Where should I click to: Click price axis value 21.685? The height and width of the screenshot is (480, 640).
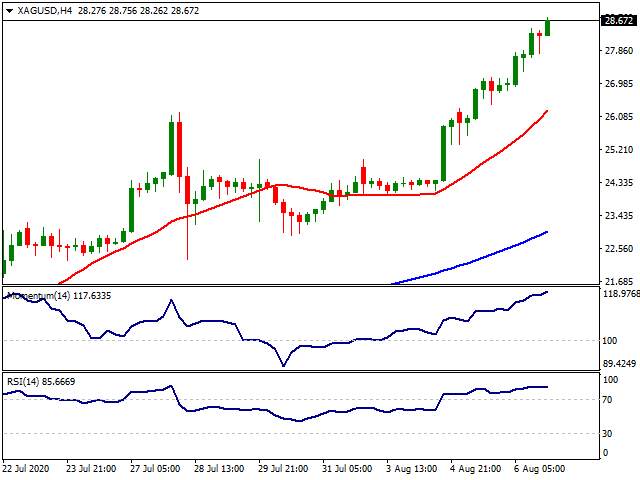point(619,282)
